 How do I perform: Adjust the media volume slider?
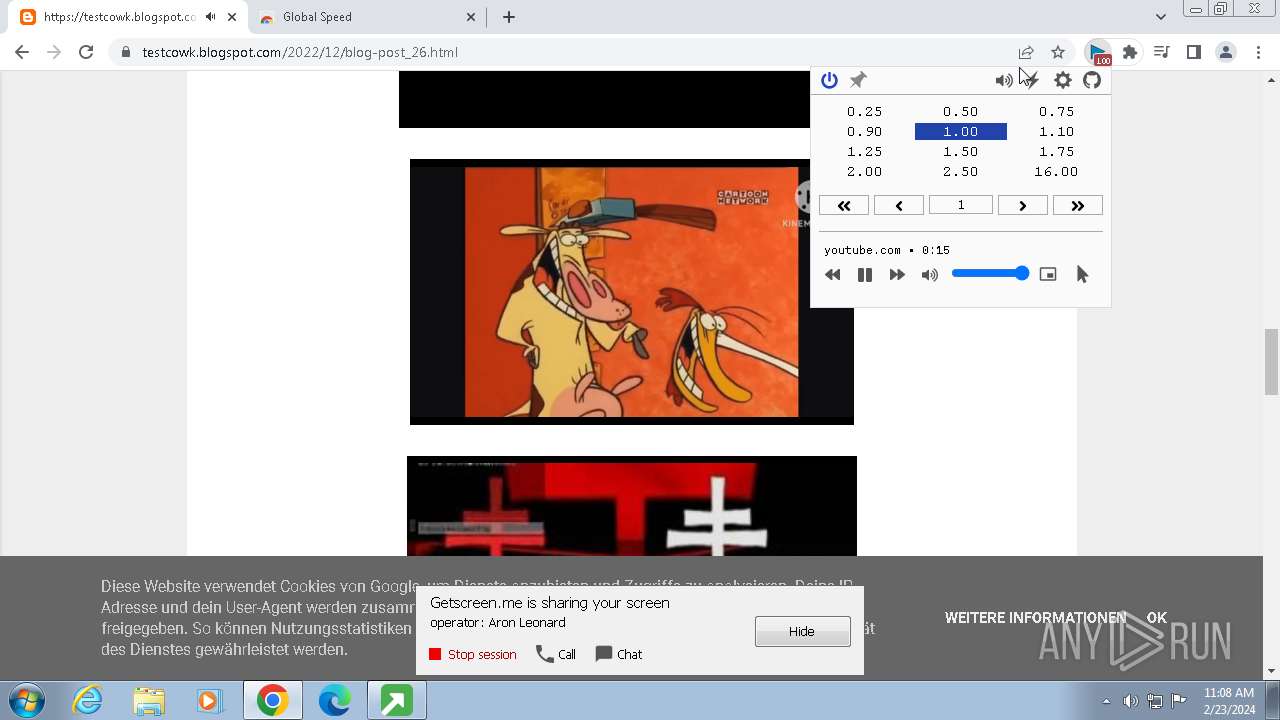point(990,273)
